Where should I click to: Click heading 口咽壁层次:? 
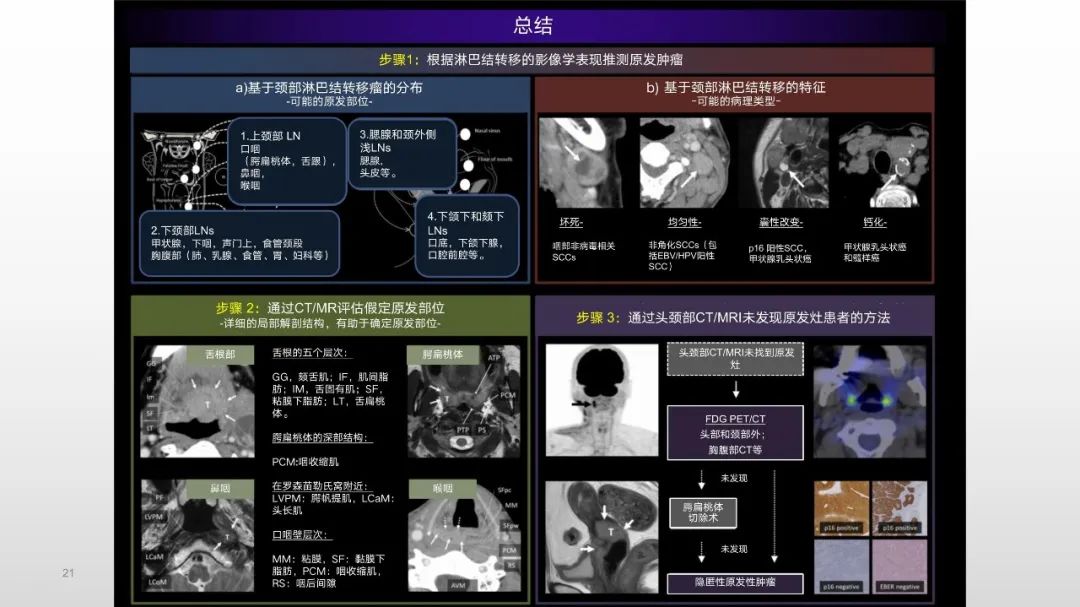pyautogui.click(x=301, y=535)
